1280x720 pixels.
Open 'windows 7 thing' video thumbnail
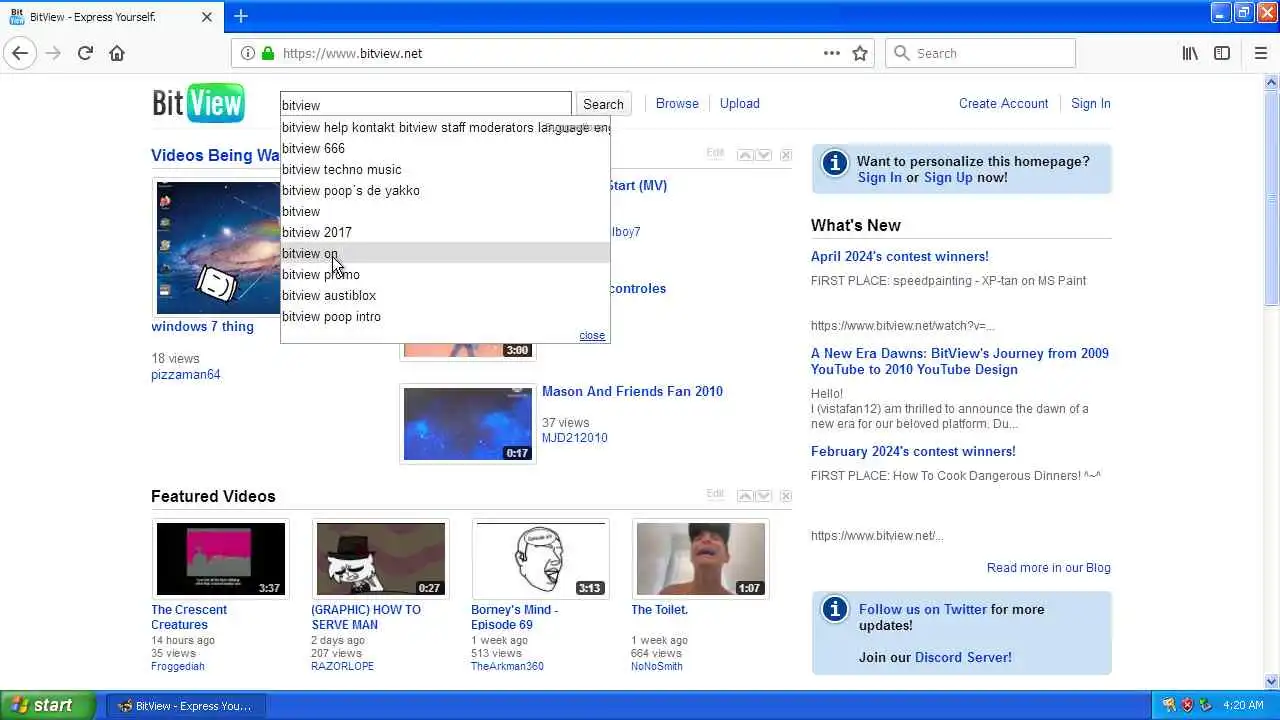(x=218, y=247)
